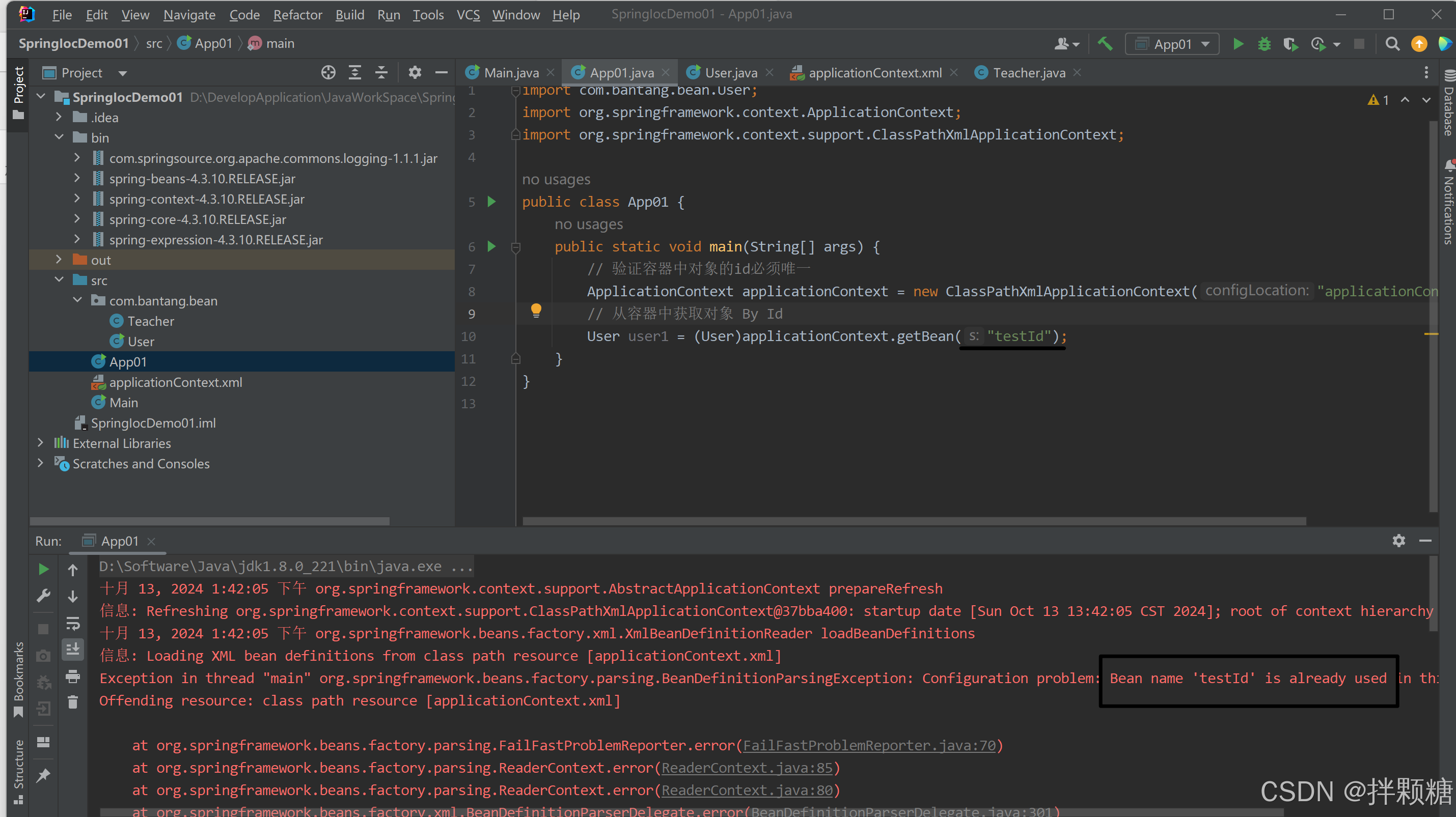Toggle scroll to end in console
The width and height of the screenshot is (1456, 817).
pos(73,649)
